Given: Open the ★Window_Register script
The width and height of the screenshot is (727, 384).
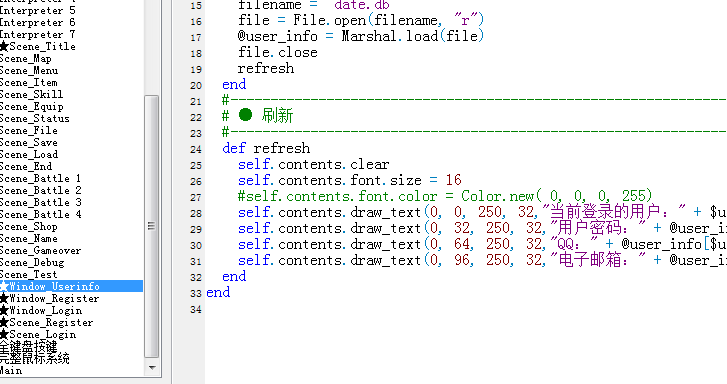Looking at the screenshot, I should [x=50, y=299].
